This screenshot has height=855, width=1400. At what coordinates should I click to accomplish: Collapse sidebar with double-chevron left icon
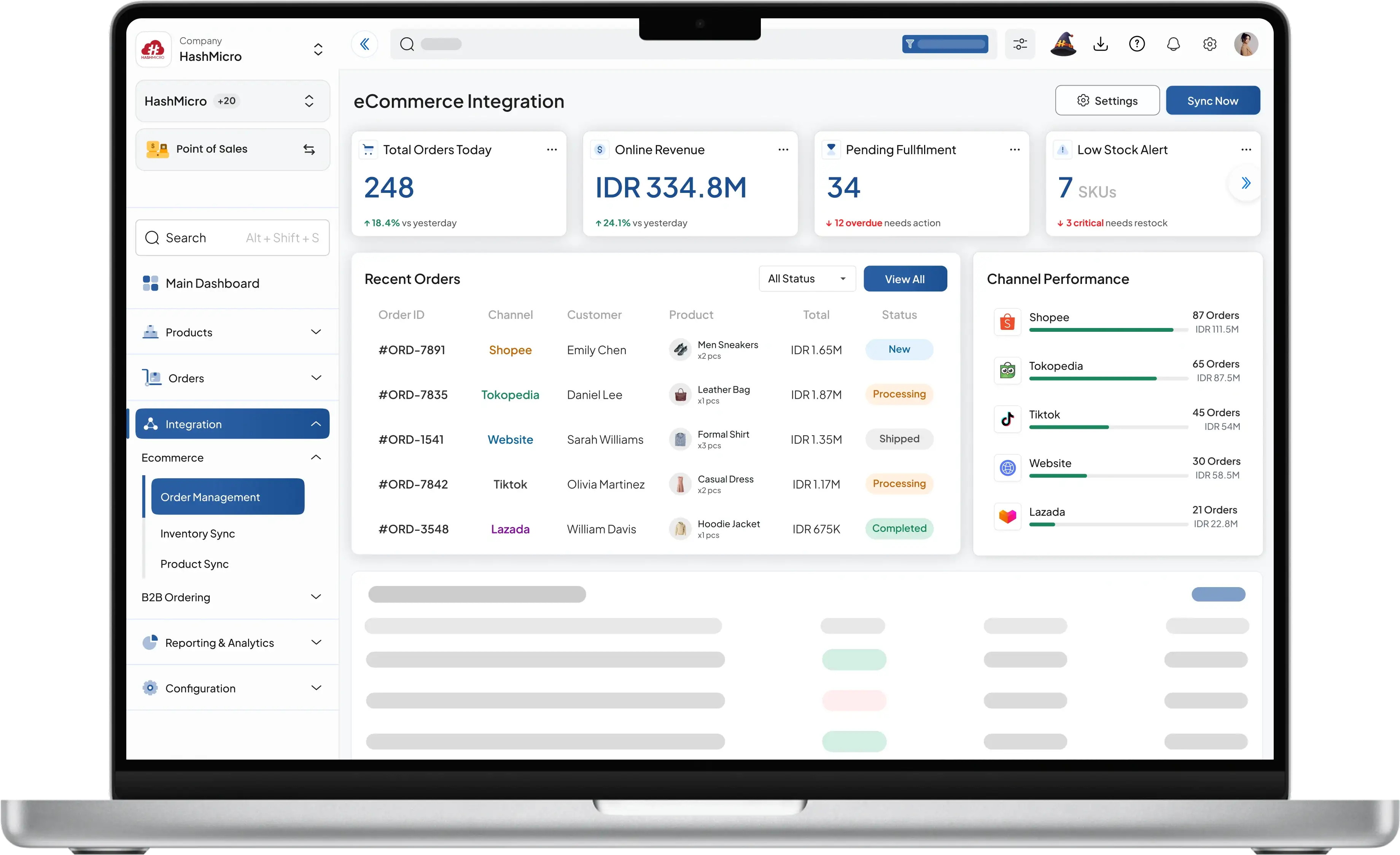pos(365,44)
